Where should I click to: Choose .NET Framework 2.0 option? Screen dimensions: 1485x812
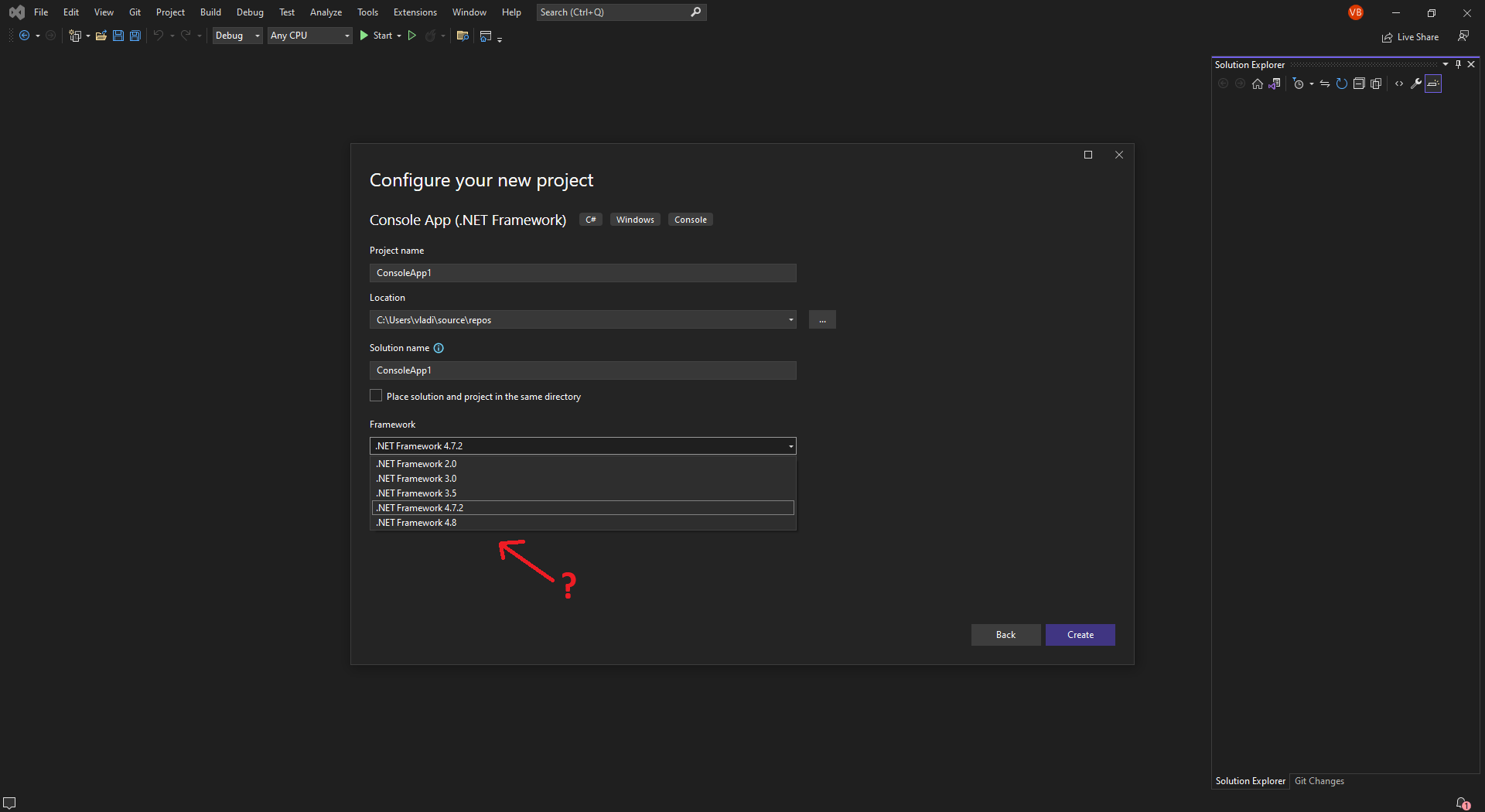coord(583,464)
